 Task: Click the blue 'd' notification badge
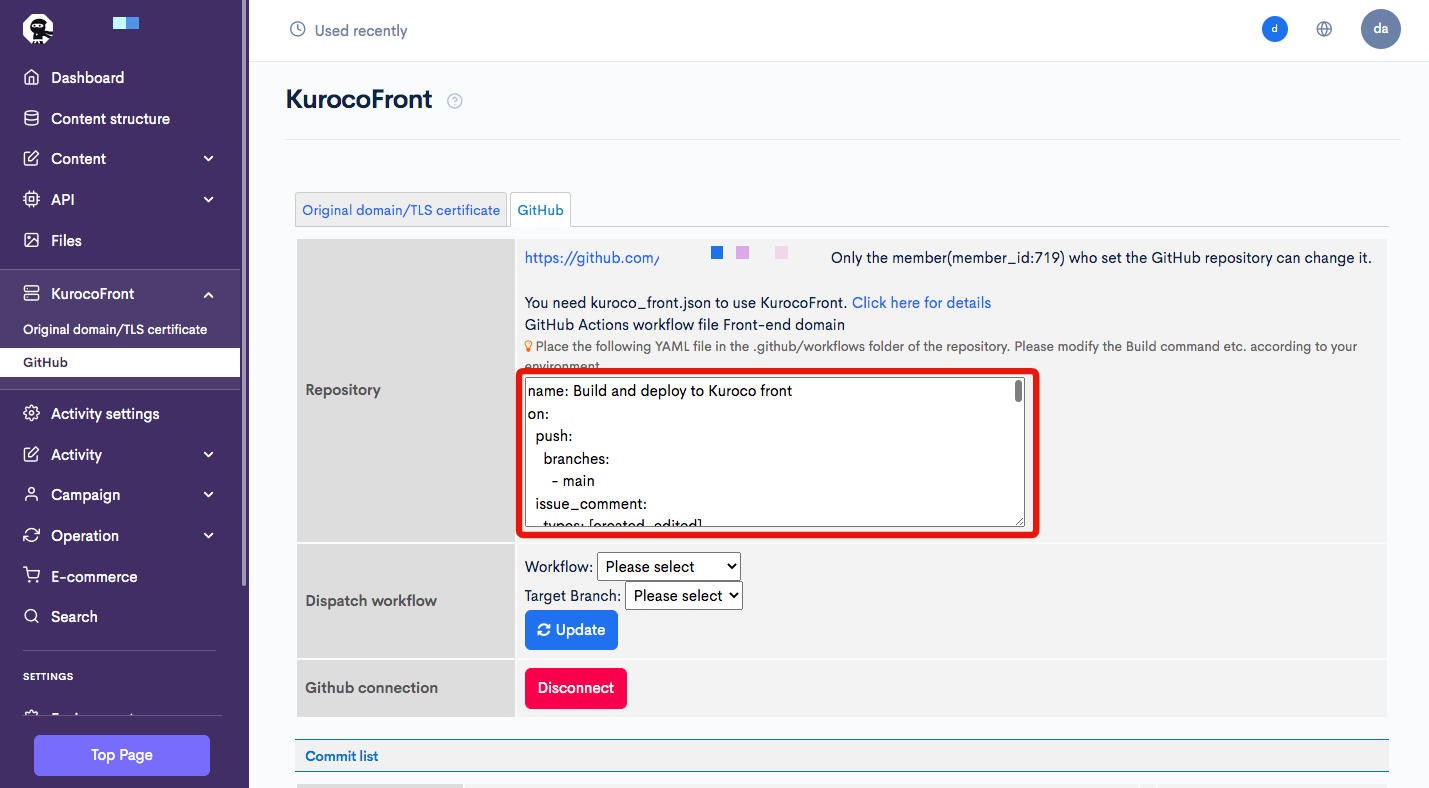point(1274,29)
